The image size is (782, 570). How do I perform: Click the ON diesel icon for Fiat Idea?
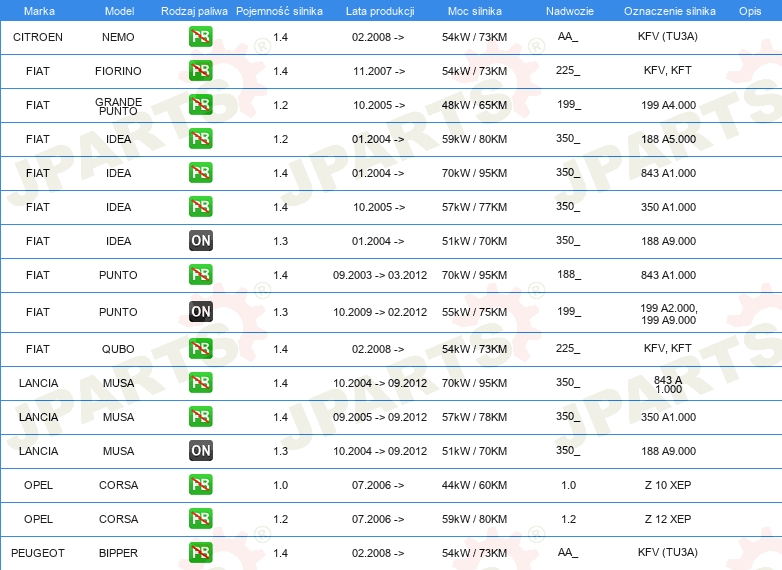click(x=200, y=241)
